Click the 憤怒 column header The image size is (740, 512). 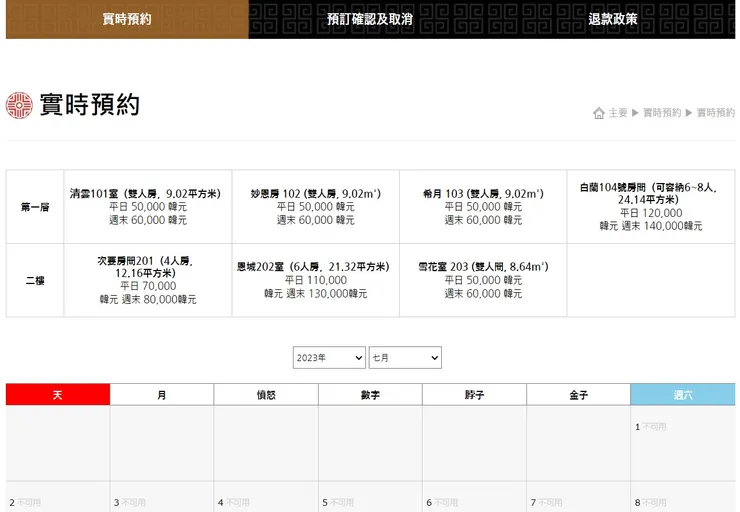click(266, 394)
